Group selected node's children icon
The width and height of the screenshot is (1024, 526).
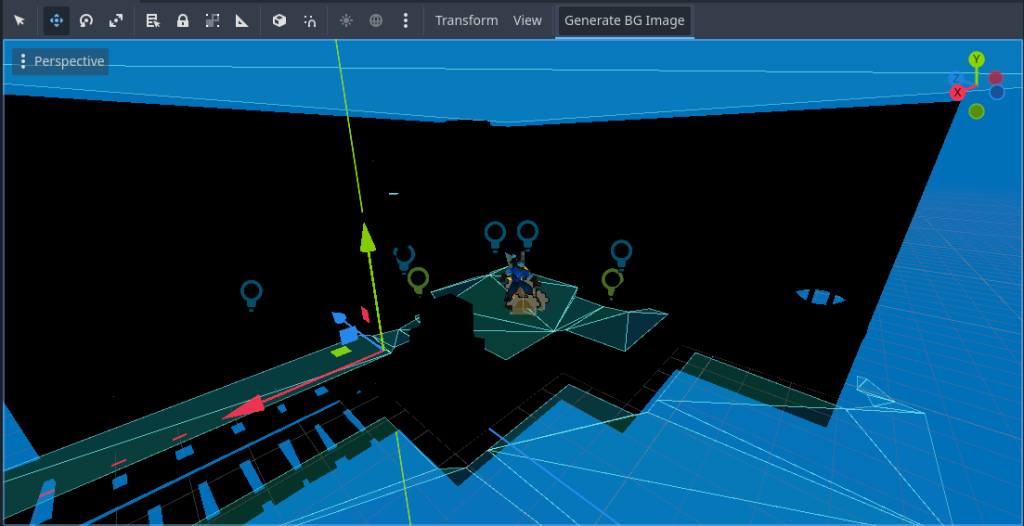click(x=212, y=20)
